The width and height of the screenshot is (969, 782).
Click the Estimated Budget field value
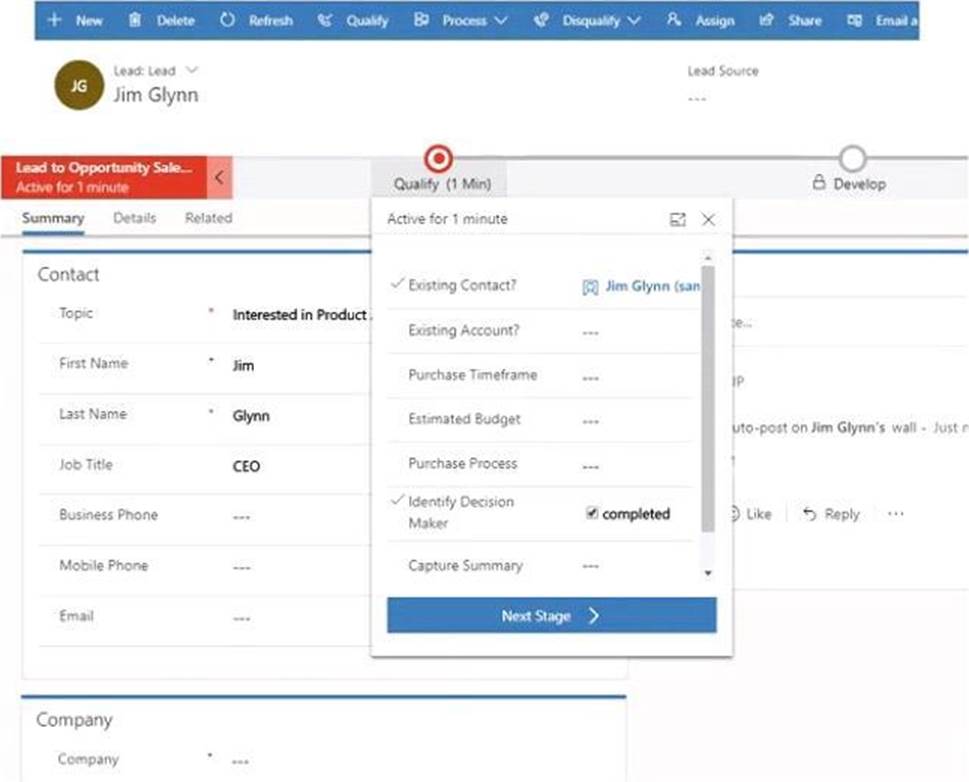590,421
